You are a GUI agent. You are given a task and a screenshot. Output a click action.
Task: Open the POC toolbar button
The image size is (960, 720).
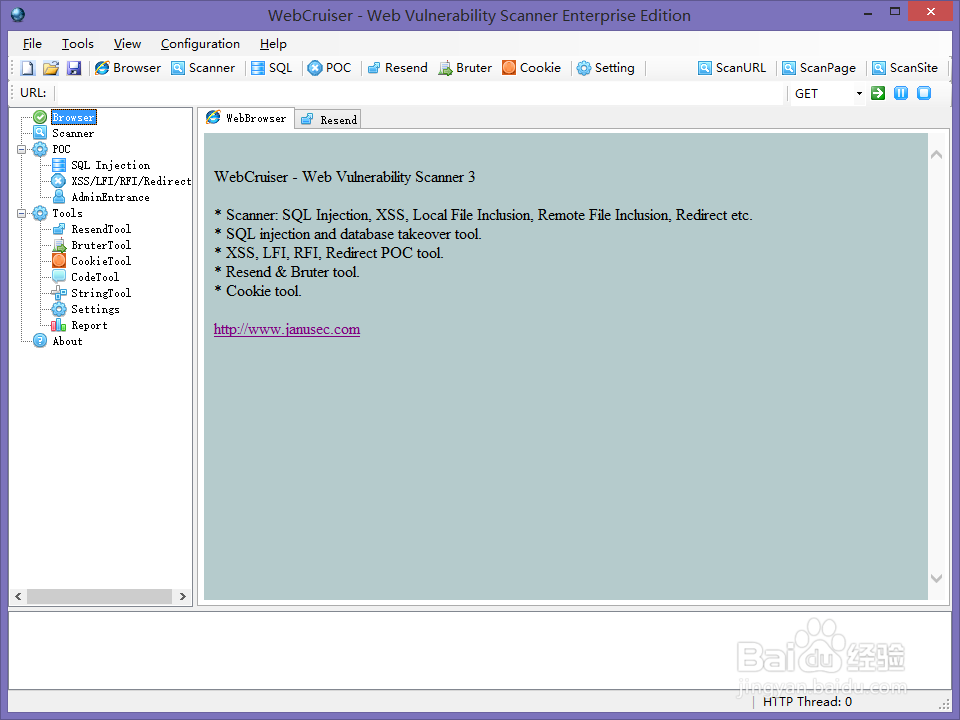coord(330,68)
